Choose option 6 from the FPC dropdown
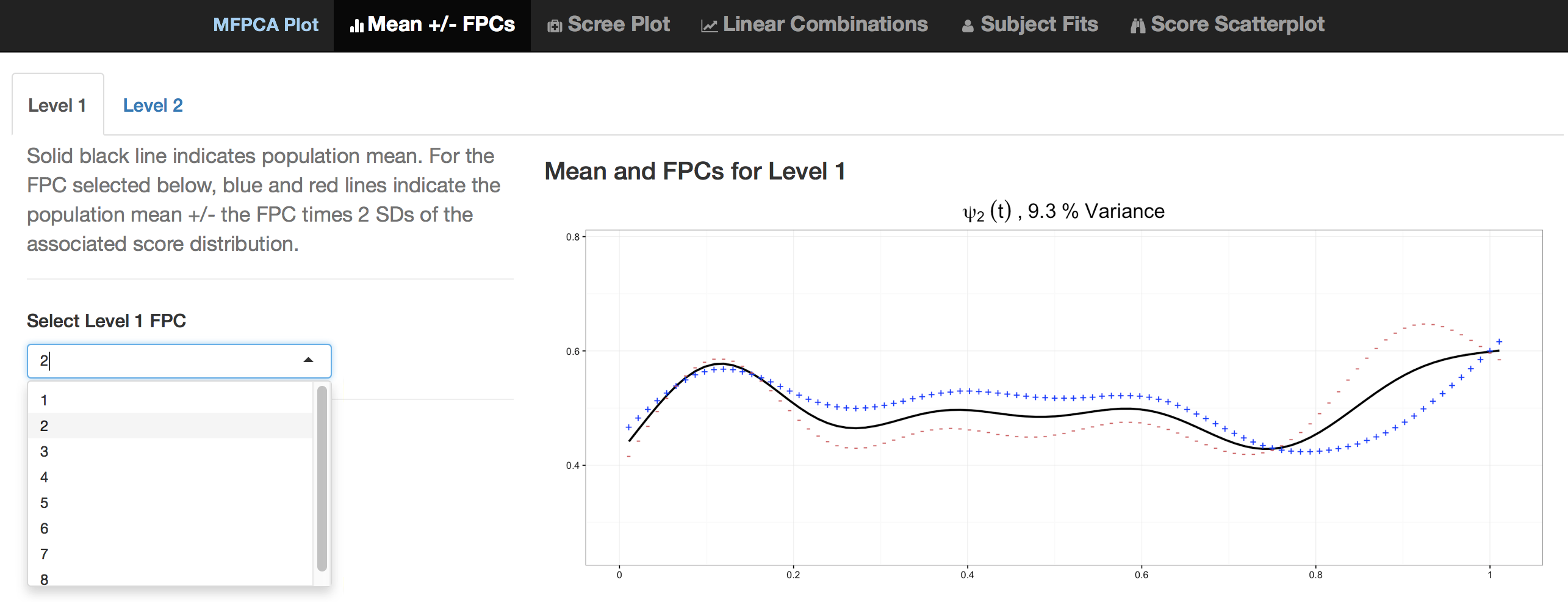The width and height of the screenshot is (1568, 602). 44,528
